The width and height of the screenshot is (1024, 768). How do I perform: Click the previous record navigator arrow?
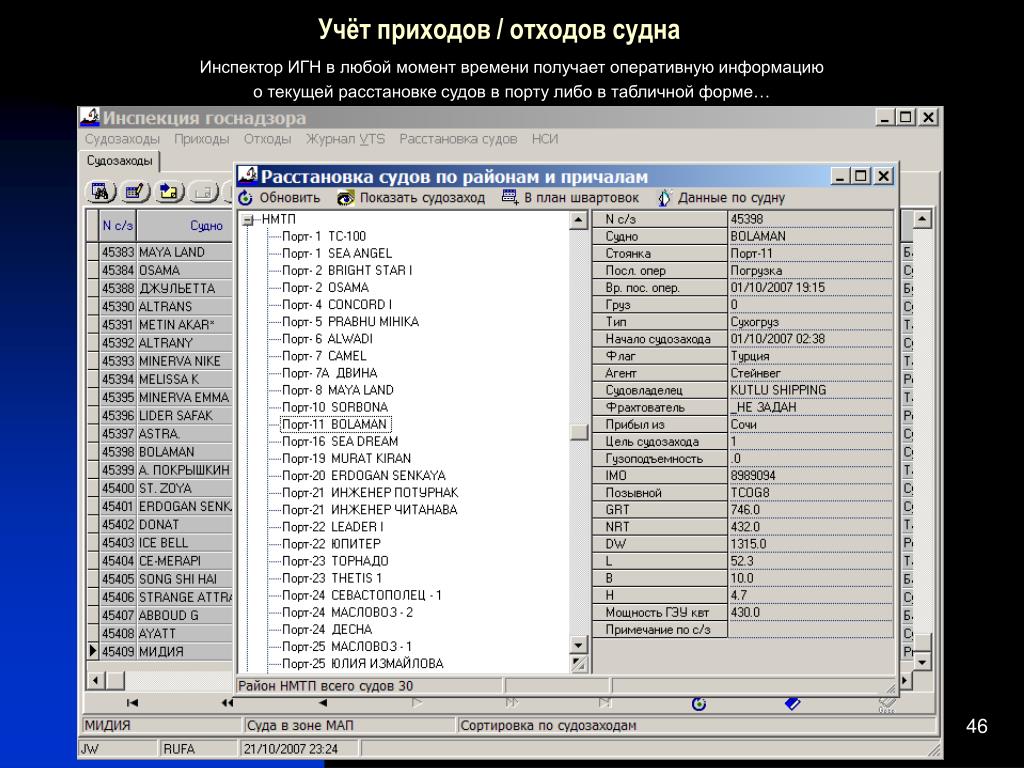[322, 703]
